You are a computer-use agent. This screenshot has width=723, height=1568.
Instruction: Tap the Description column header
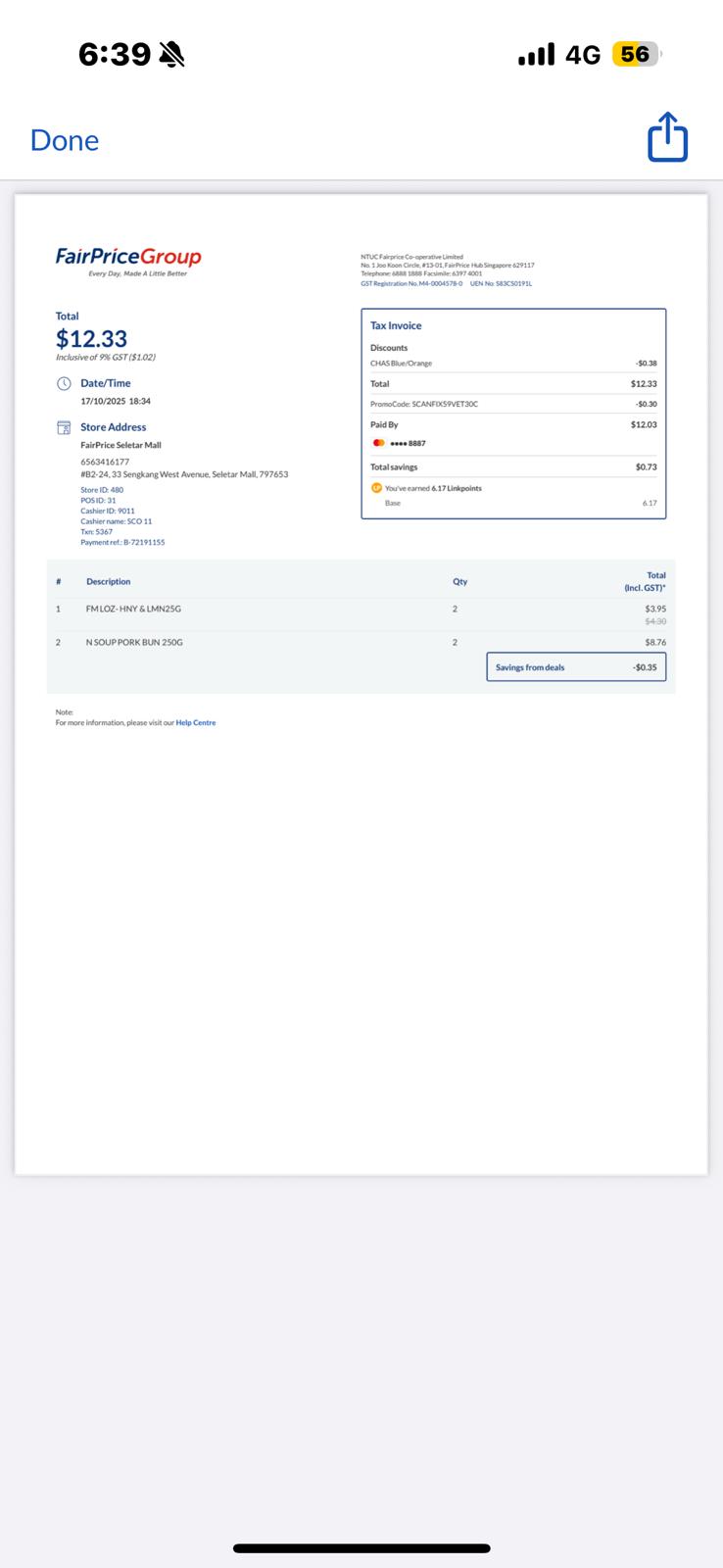click(x=108, y=581)
